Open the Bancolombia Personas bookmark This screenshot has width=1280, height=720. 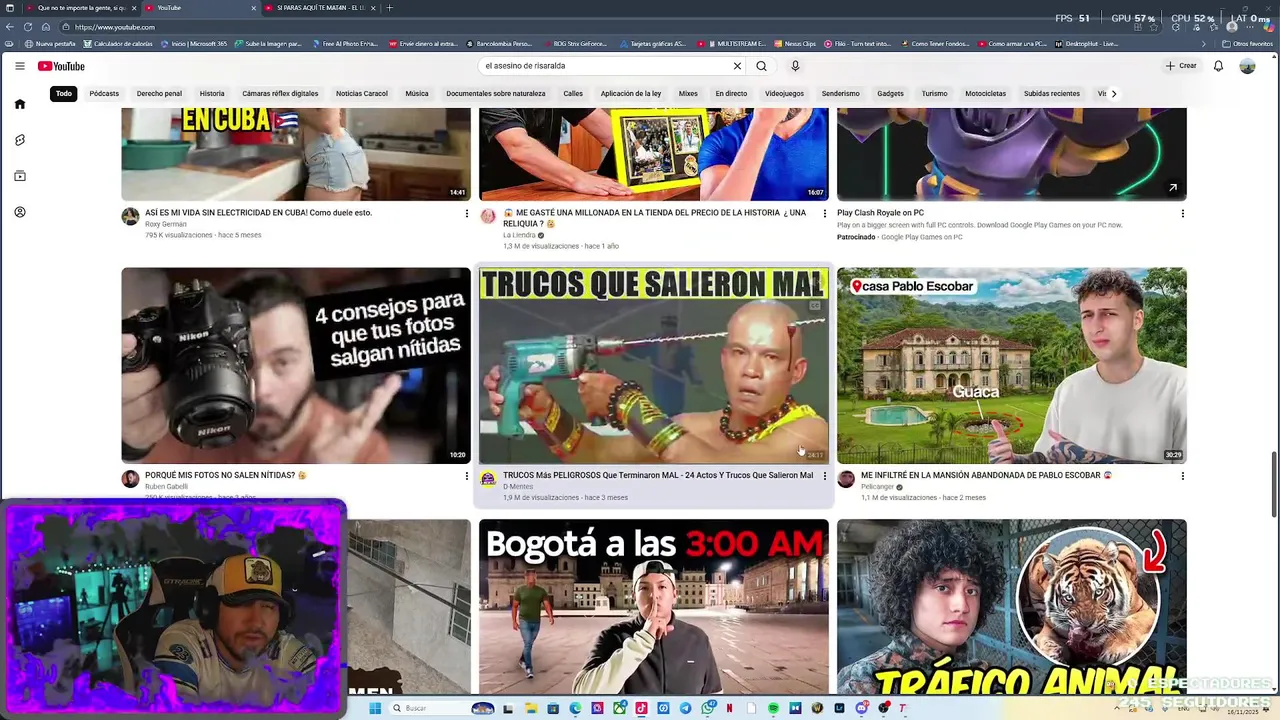pyautogui.click(x=498, y=44)
